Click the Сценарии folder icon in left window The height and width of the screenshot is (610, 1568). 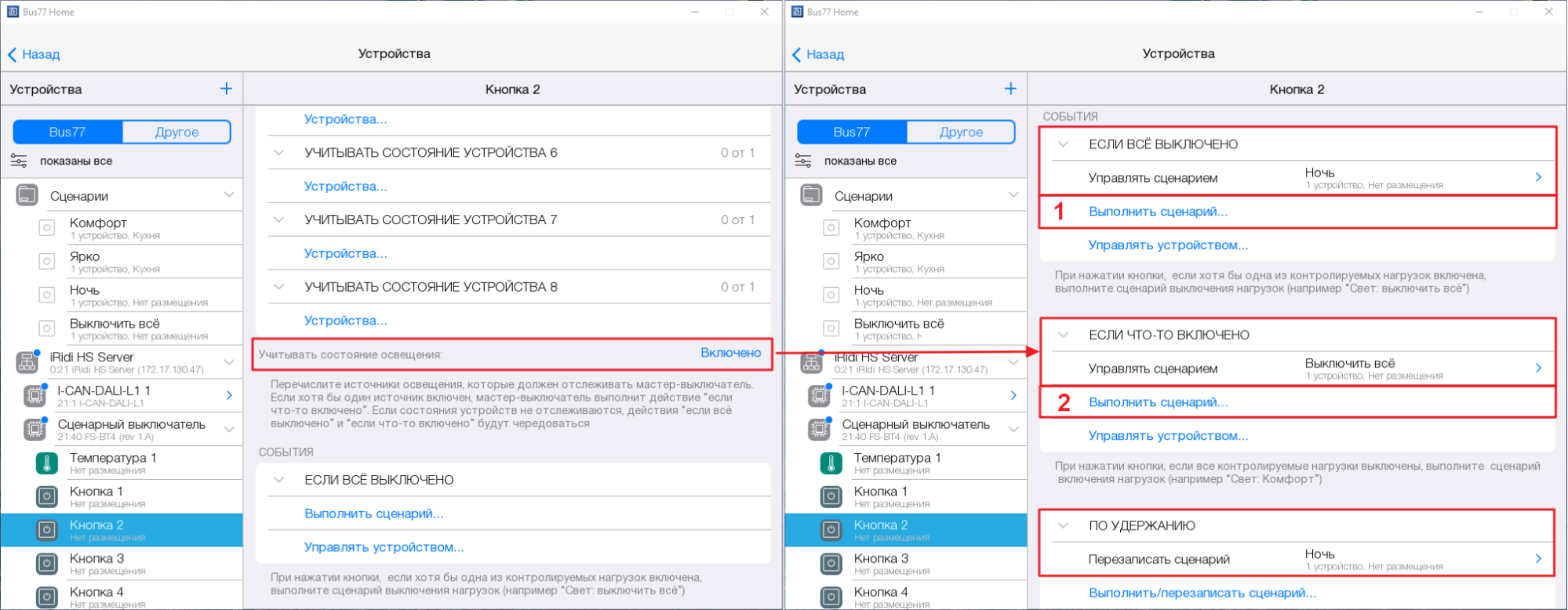[27, 195]
